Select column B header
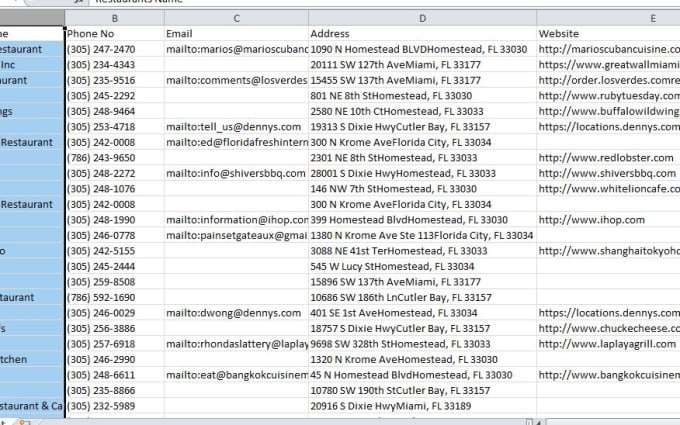Screen dimensions: 680x425 (x=114, y=18)
